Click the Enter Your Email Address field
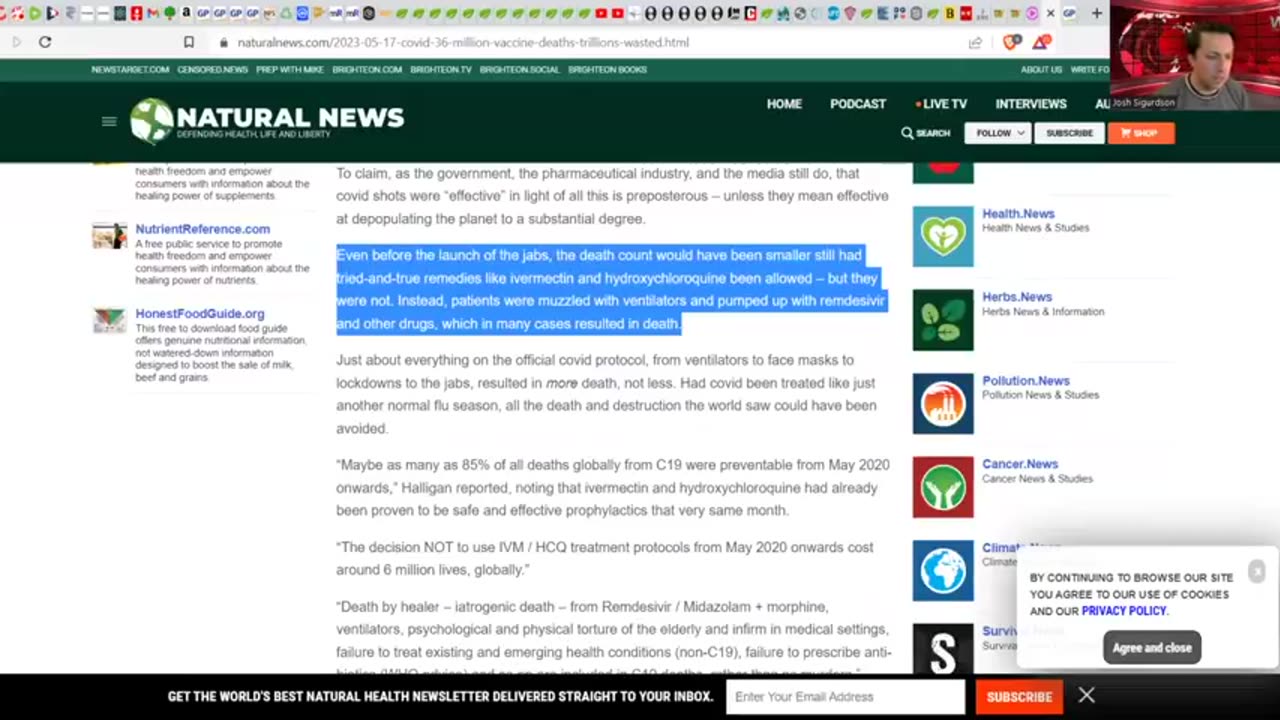Screen dimensions: 1280x720 pos(845,697)
